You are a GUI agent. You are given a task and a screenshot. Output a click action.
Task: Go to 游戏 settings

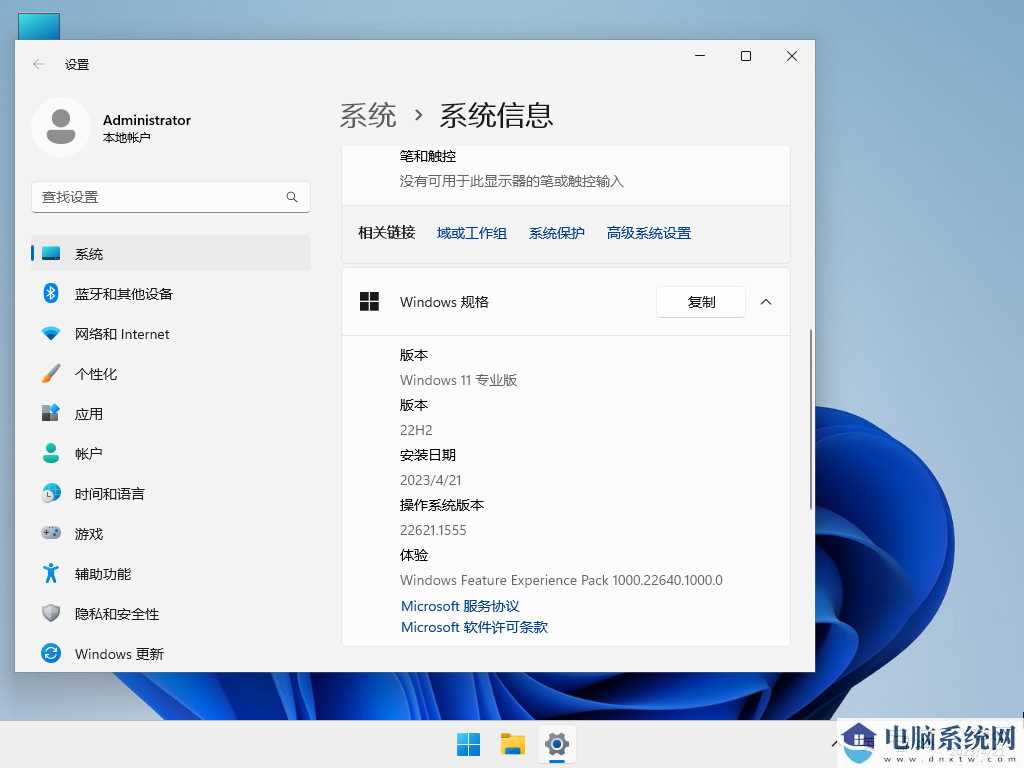point(170,533)
